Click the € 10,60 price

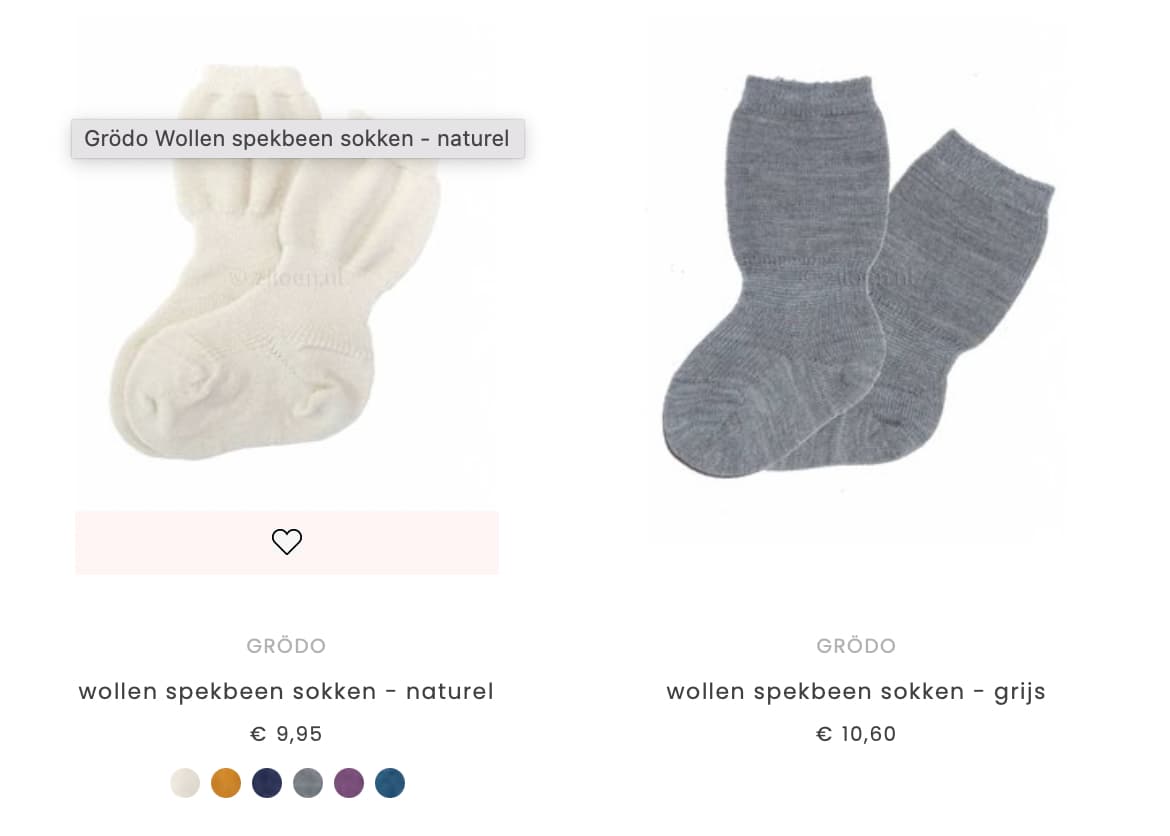click(x=856, y=734)
